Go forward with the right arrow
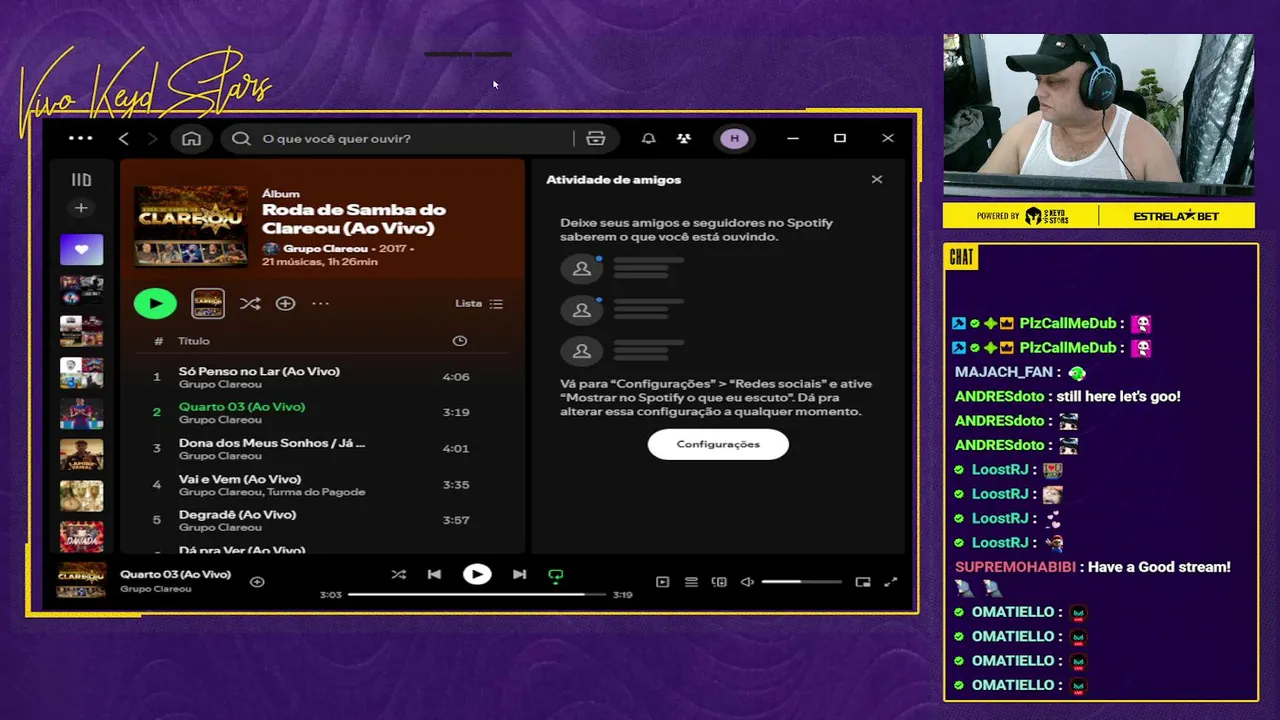The height and width of the screenshot is (720, 1280). click(152, 138)
